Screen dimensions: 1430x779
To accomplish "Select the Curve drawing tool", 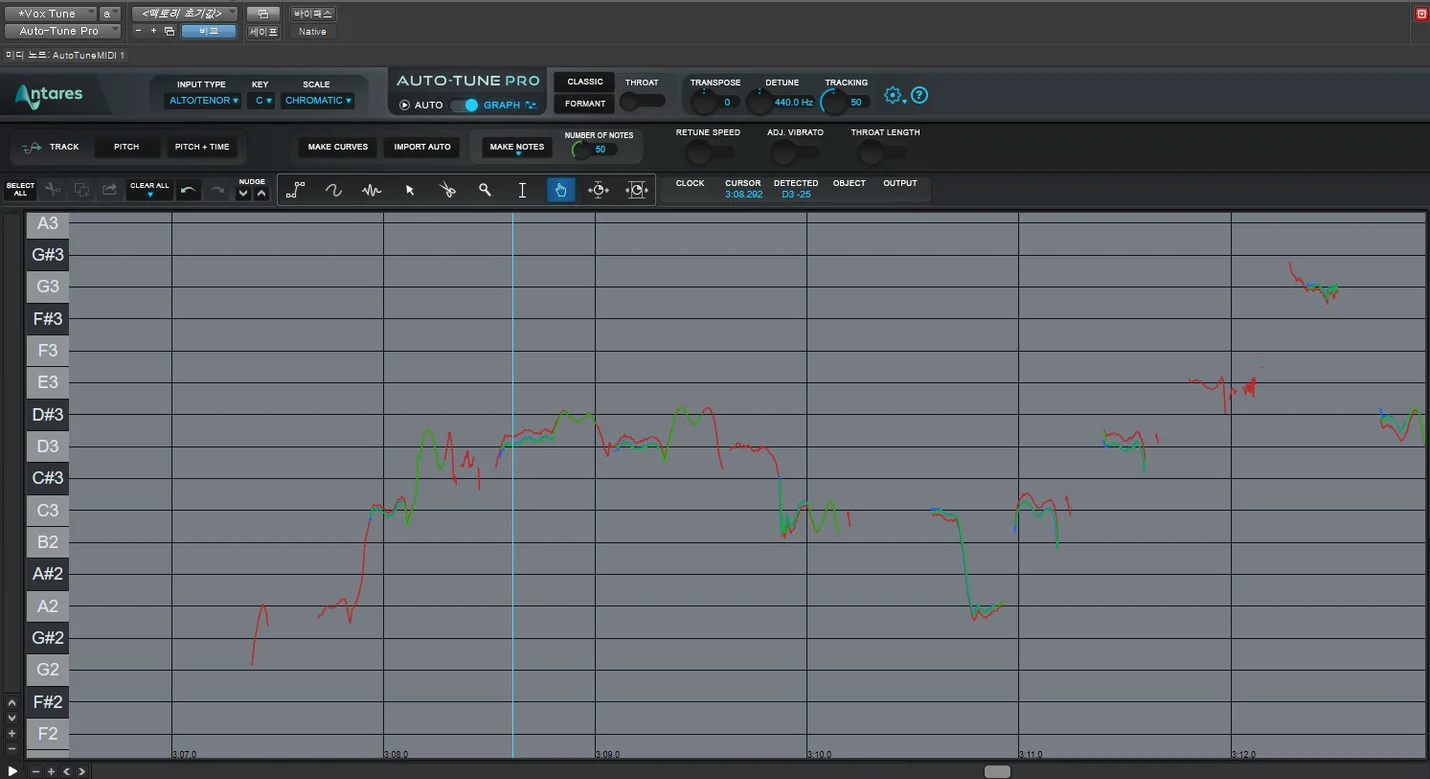I will click(334, 190).
